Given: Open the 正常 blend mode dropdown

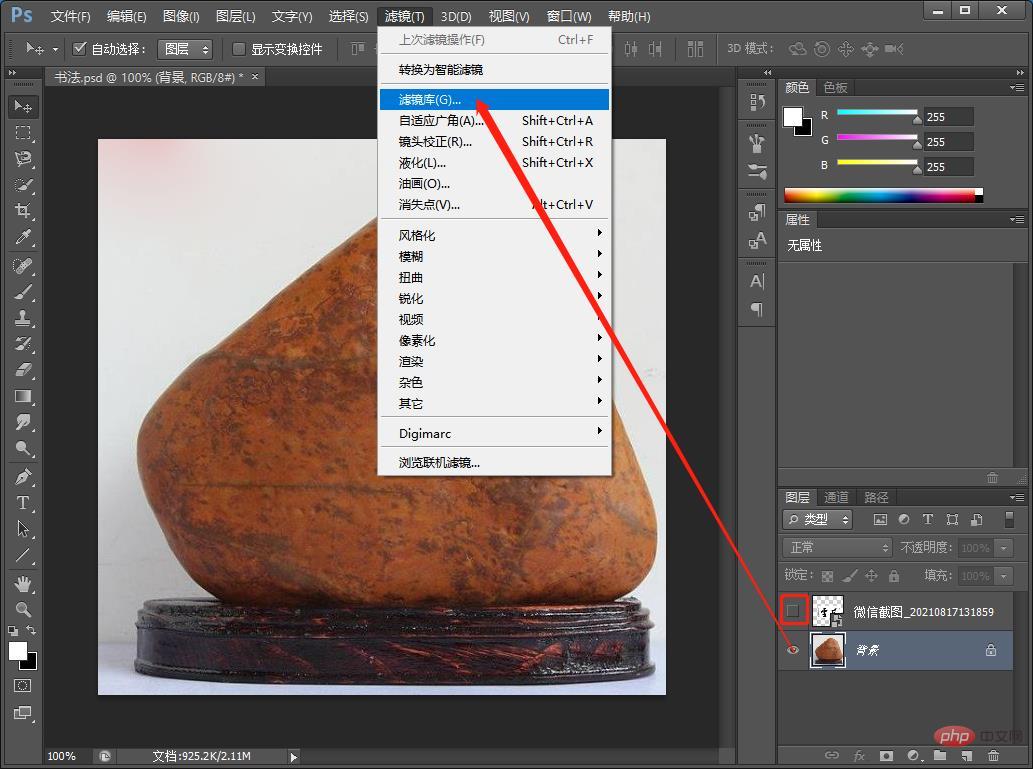Looking at the screenshot, I should point(837,548).
